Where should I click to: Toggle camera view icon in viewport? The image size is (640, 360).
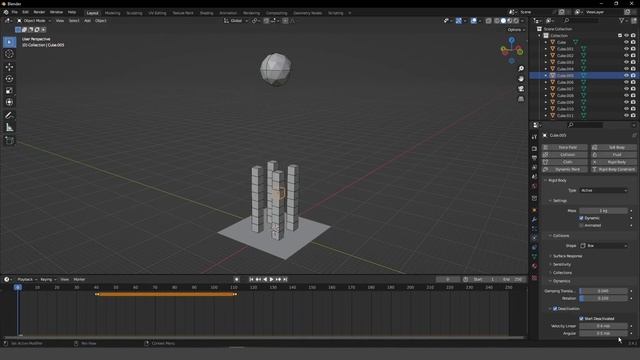[521, 89]
